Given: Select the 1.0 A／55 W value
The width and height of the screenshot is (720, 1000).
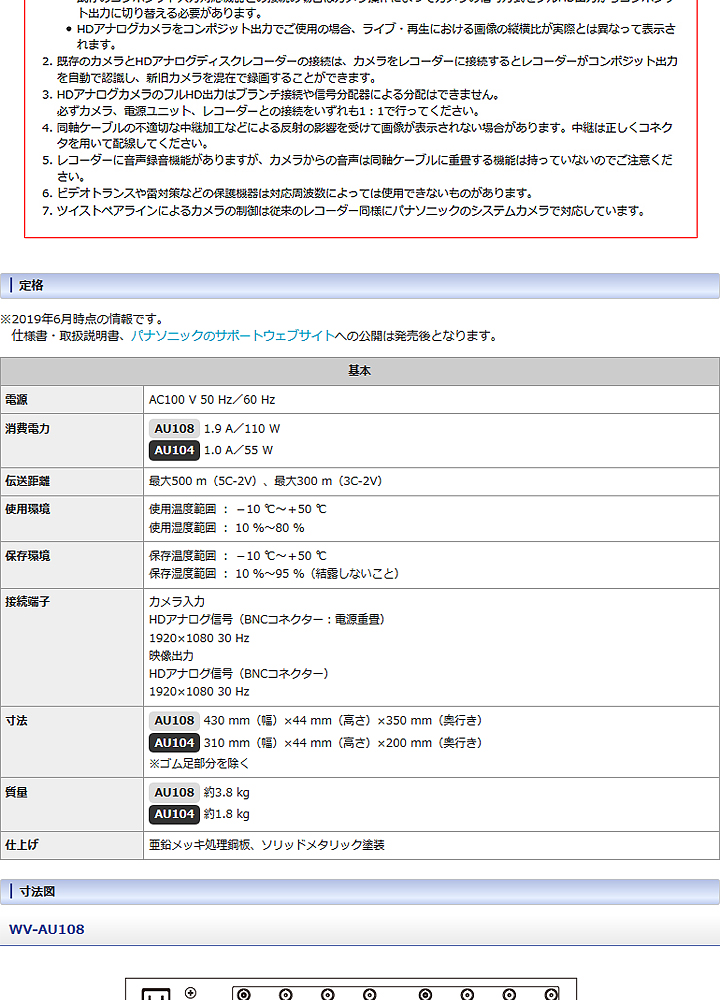Looking at the screenshot, I should click(x=238, y=450).
